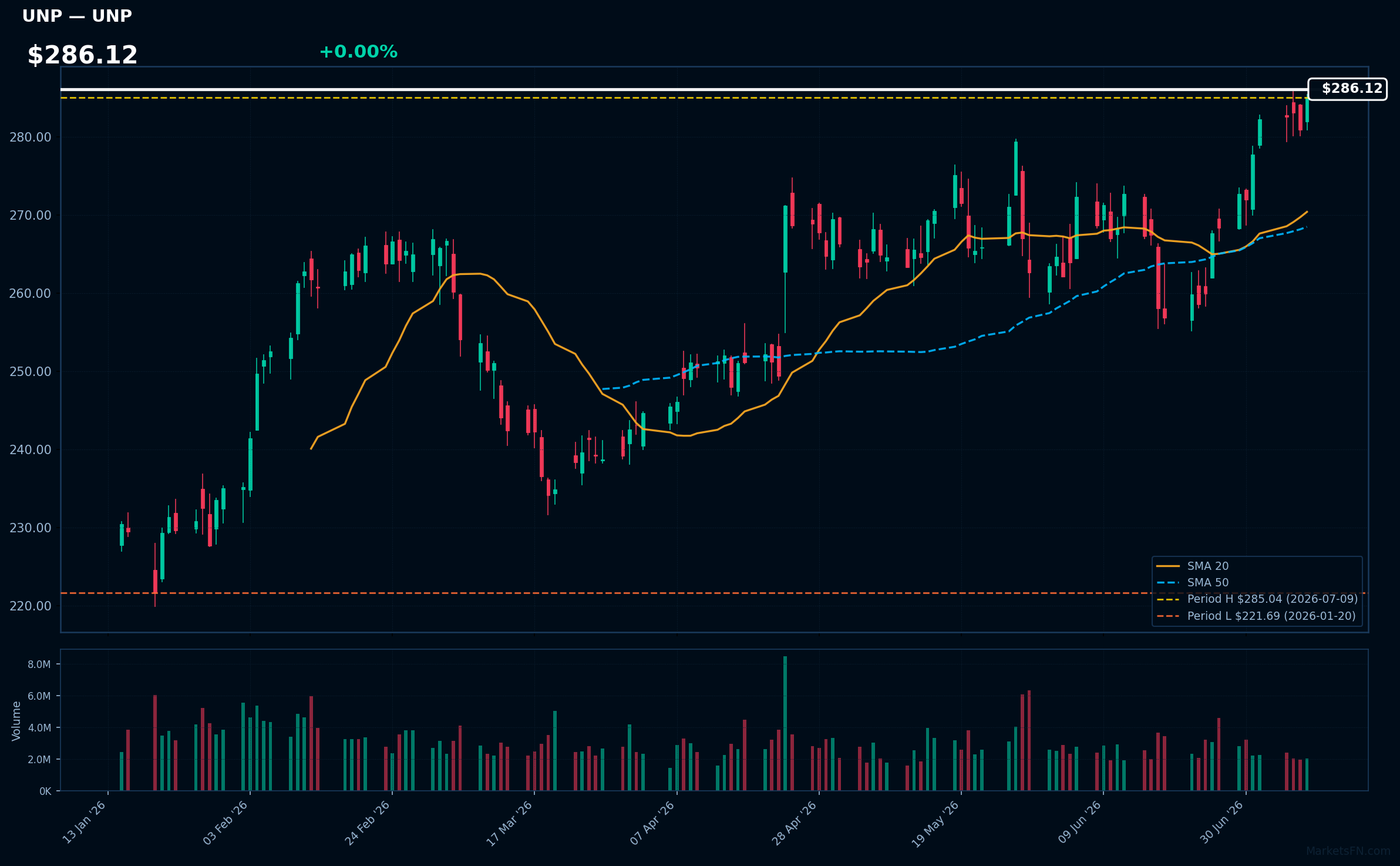Click the 270.00 price axis label
Viewport: 1400px width, 866px height.
(x=30, y=216)
